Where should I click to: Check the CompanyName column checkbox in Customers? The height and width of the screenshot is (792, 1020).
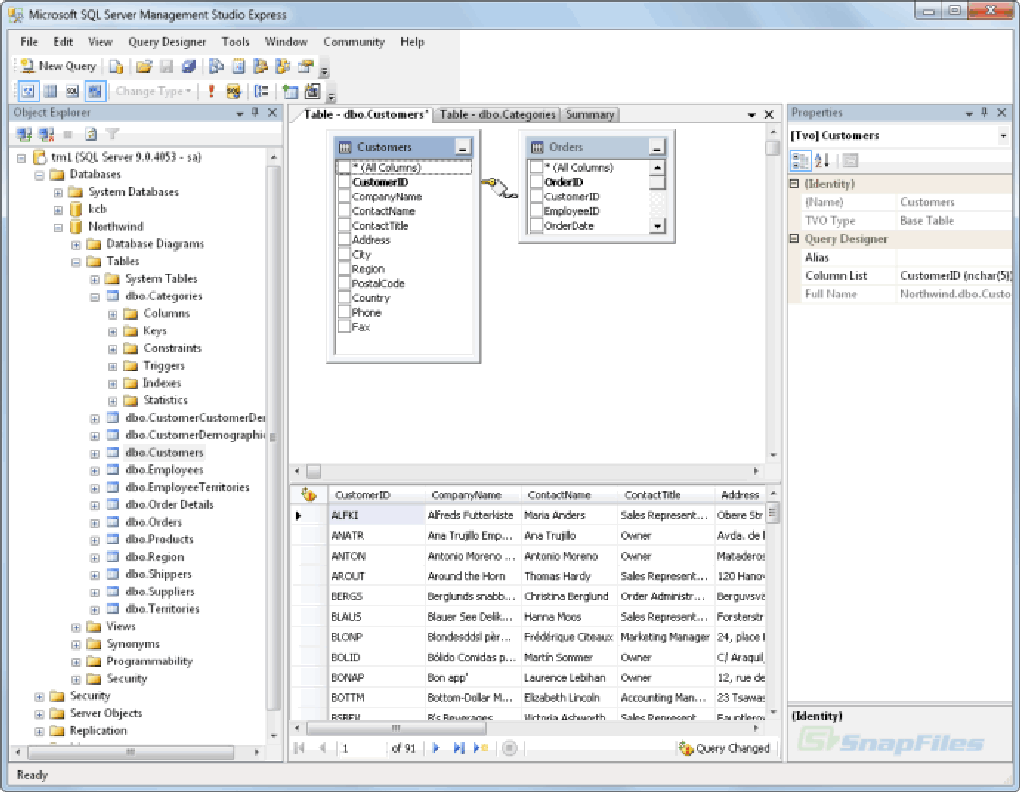click(x=344, y=197)
